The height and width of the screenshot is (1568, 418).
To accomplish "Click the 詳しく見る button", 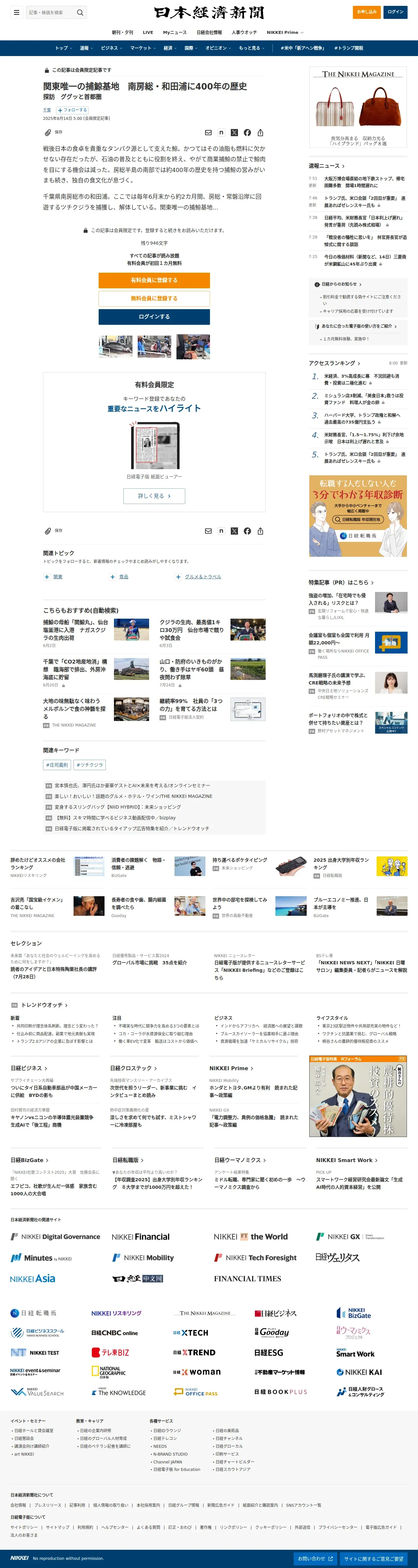I will [x=154, y=496].
